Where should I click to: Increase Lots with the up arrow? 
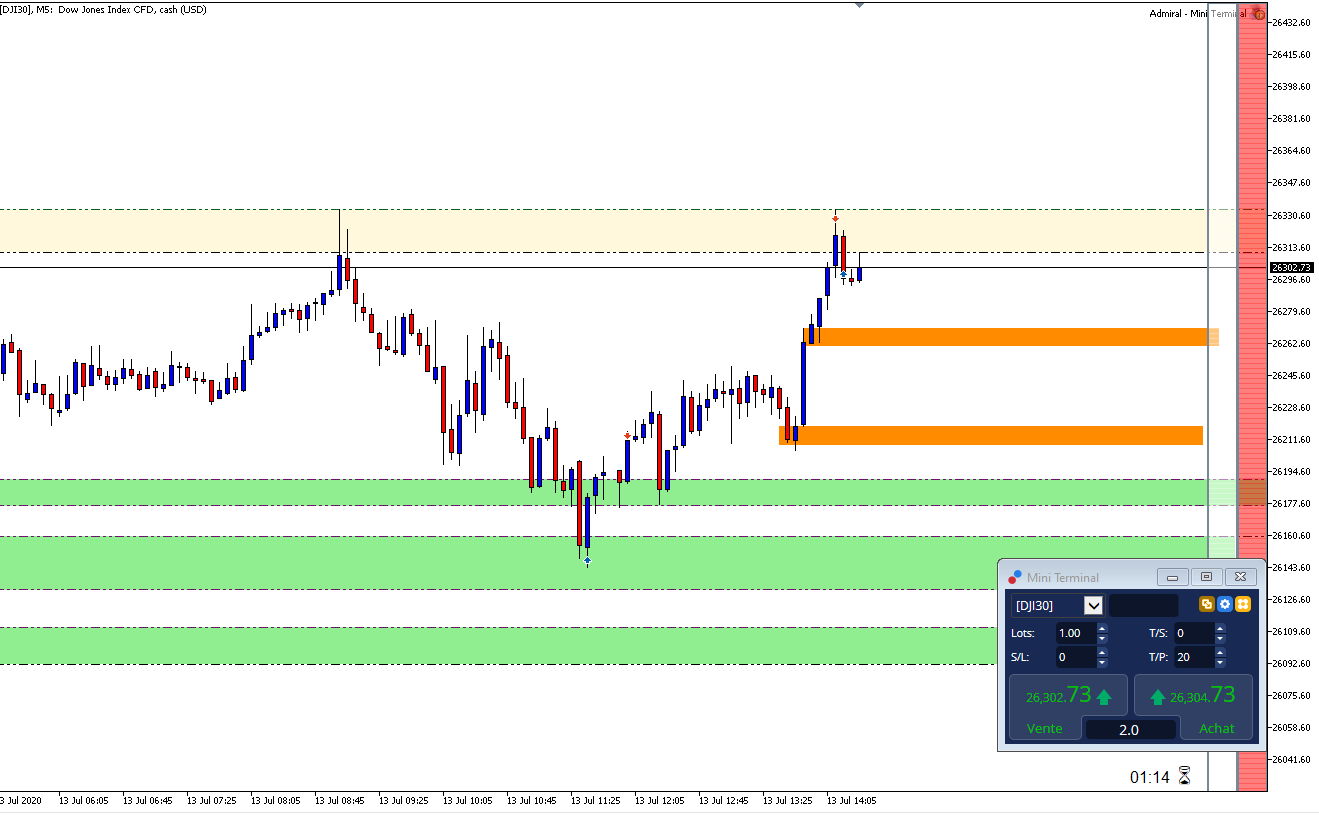point(1102,628)
